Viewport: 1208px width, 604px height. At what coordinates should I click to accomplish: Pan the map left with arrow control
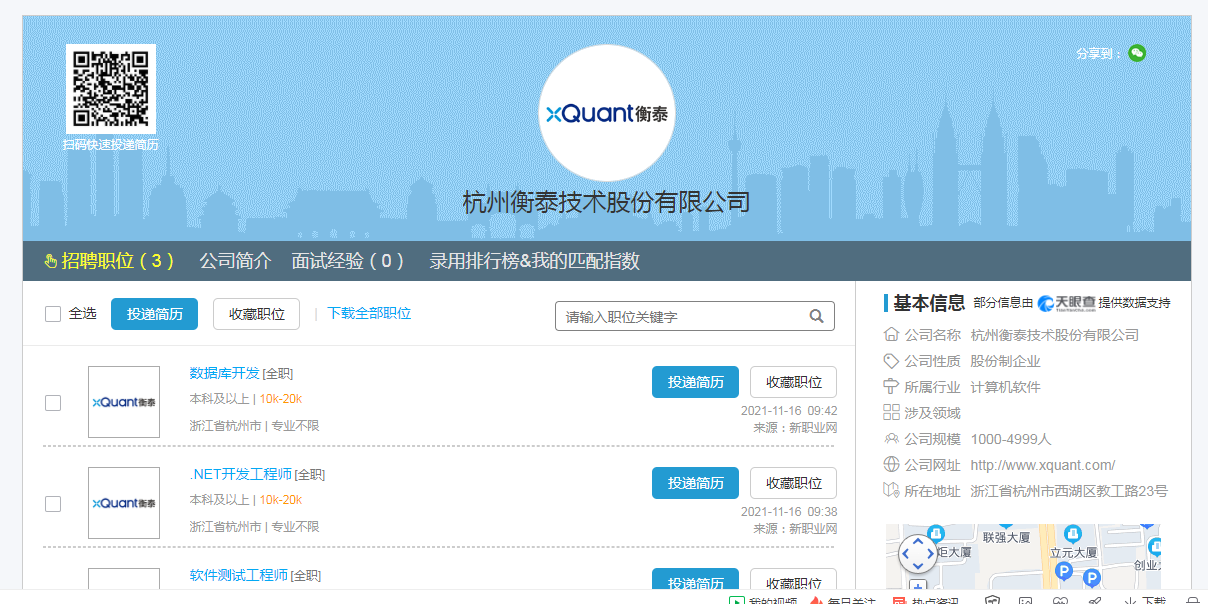tap(906, 552)
